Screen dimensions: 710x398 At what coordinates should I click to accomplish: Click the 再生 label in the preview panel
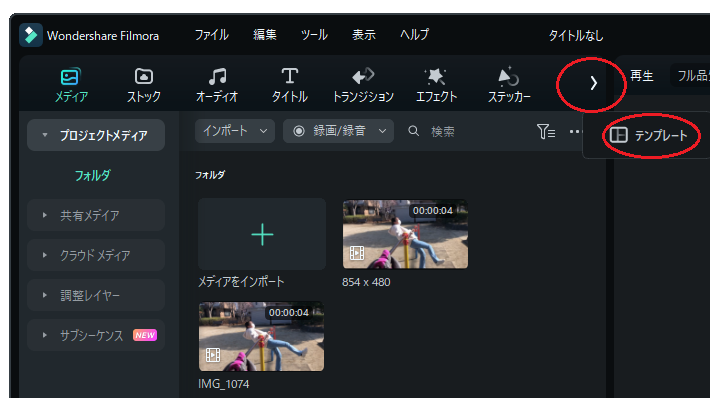click(642, 76)
